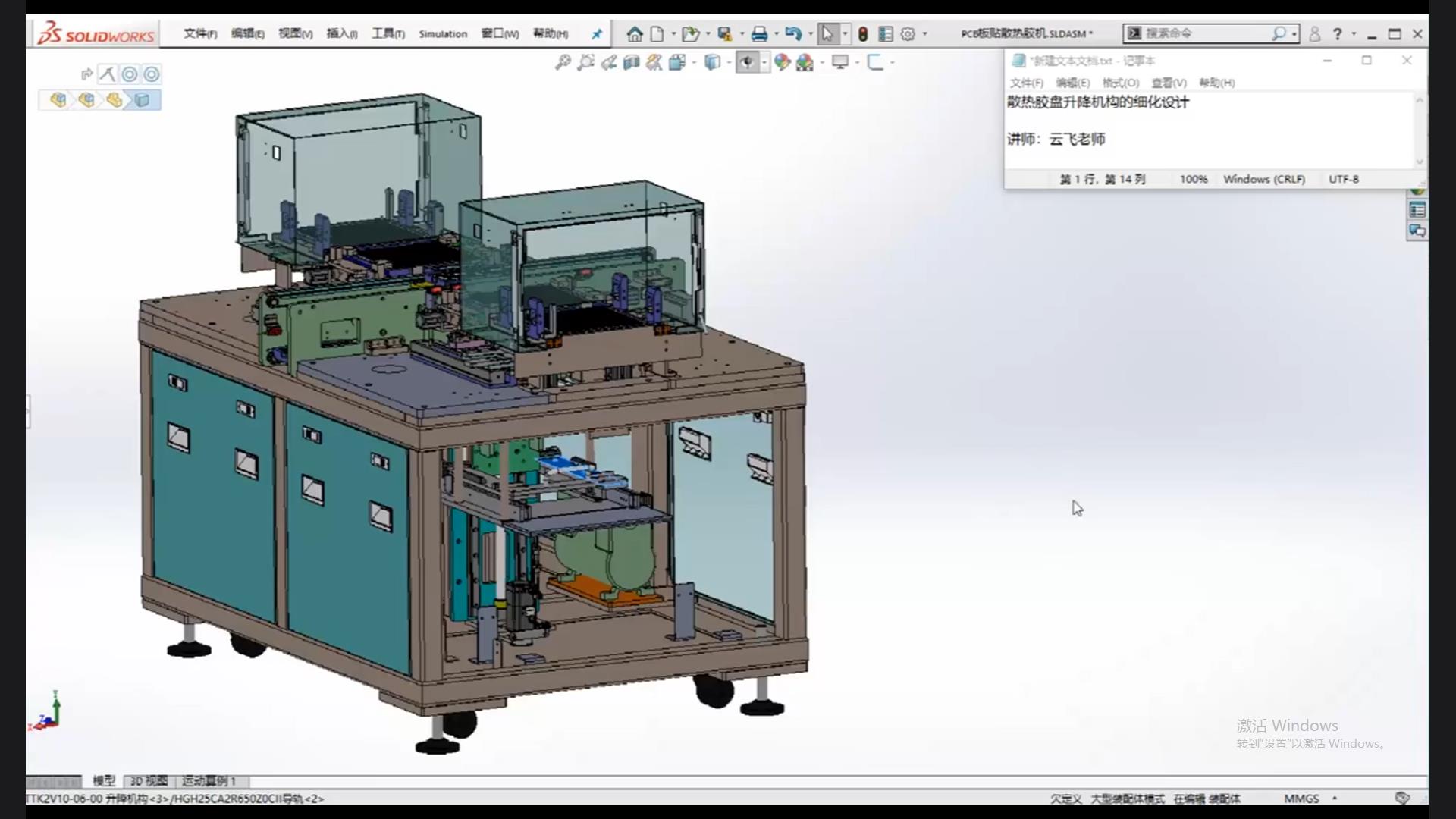Open SolidWorks 窗口(W) menu
This screenshot has height=819, width=1456.
(500, 34)
